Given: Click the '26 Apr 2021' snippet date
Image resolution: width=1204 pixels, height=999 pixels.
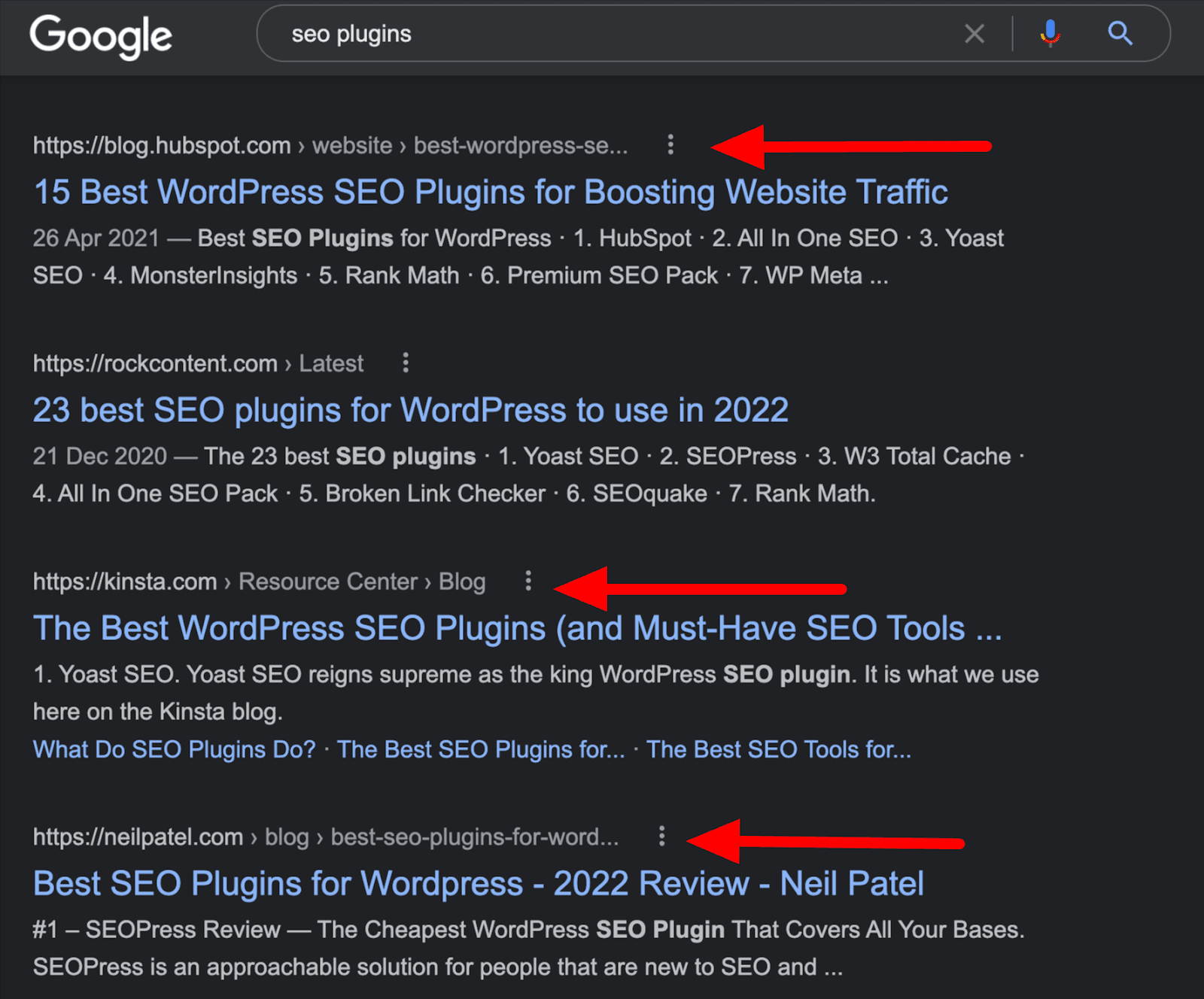Looking at the screenshot, I should pos(96,238).
